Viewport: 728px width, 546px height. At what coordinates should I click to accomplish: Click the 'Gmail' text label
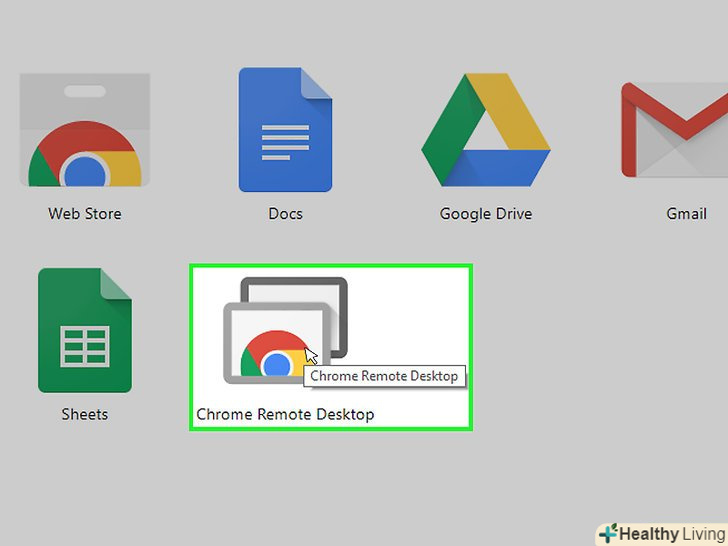[686, 214]
